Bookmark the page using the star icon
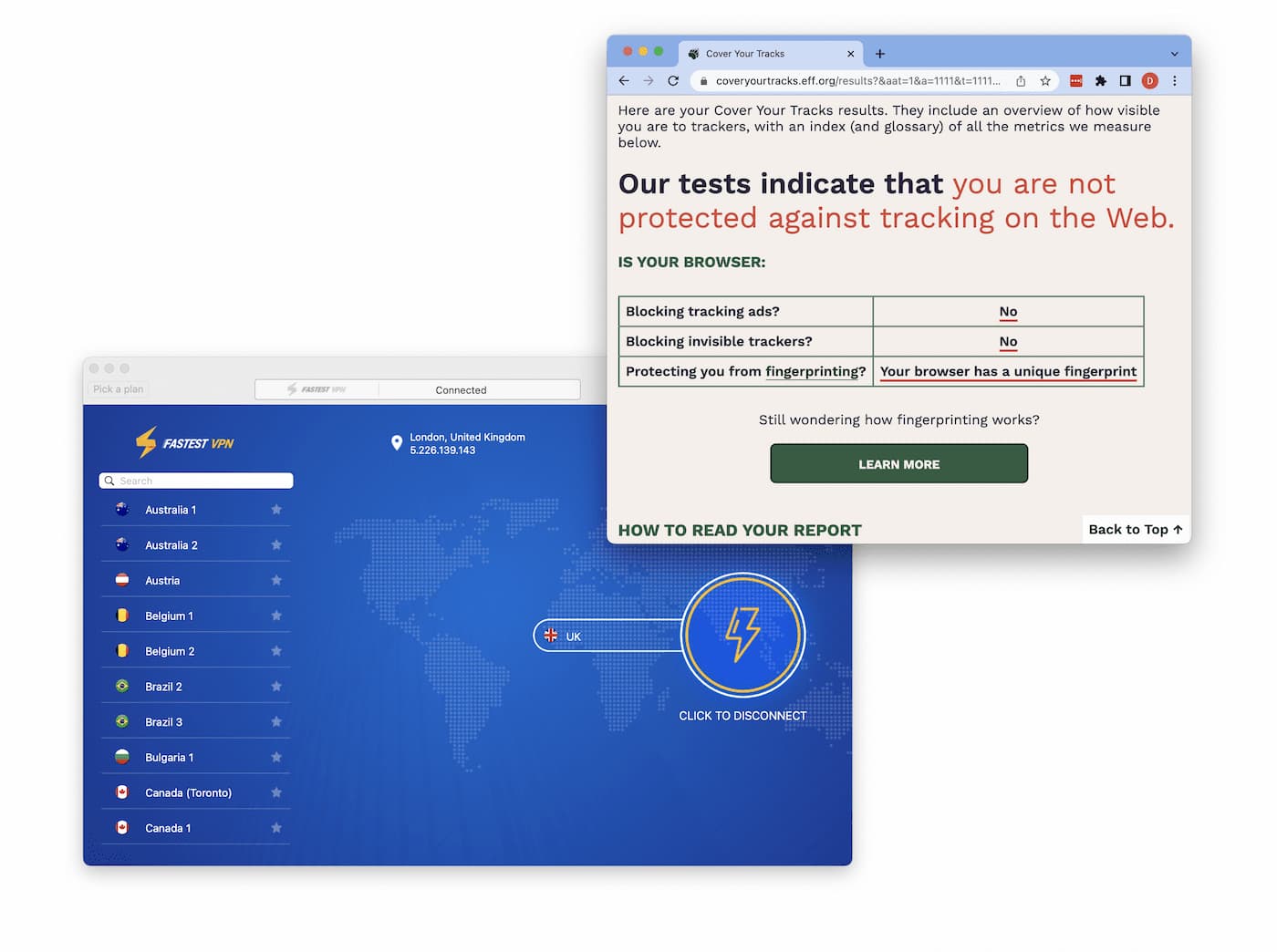1277x952 pixels. (1045, 80)
